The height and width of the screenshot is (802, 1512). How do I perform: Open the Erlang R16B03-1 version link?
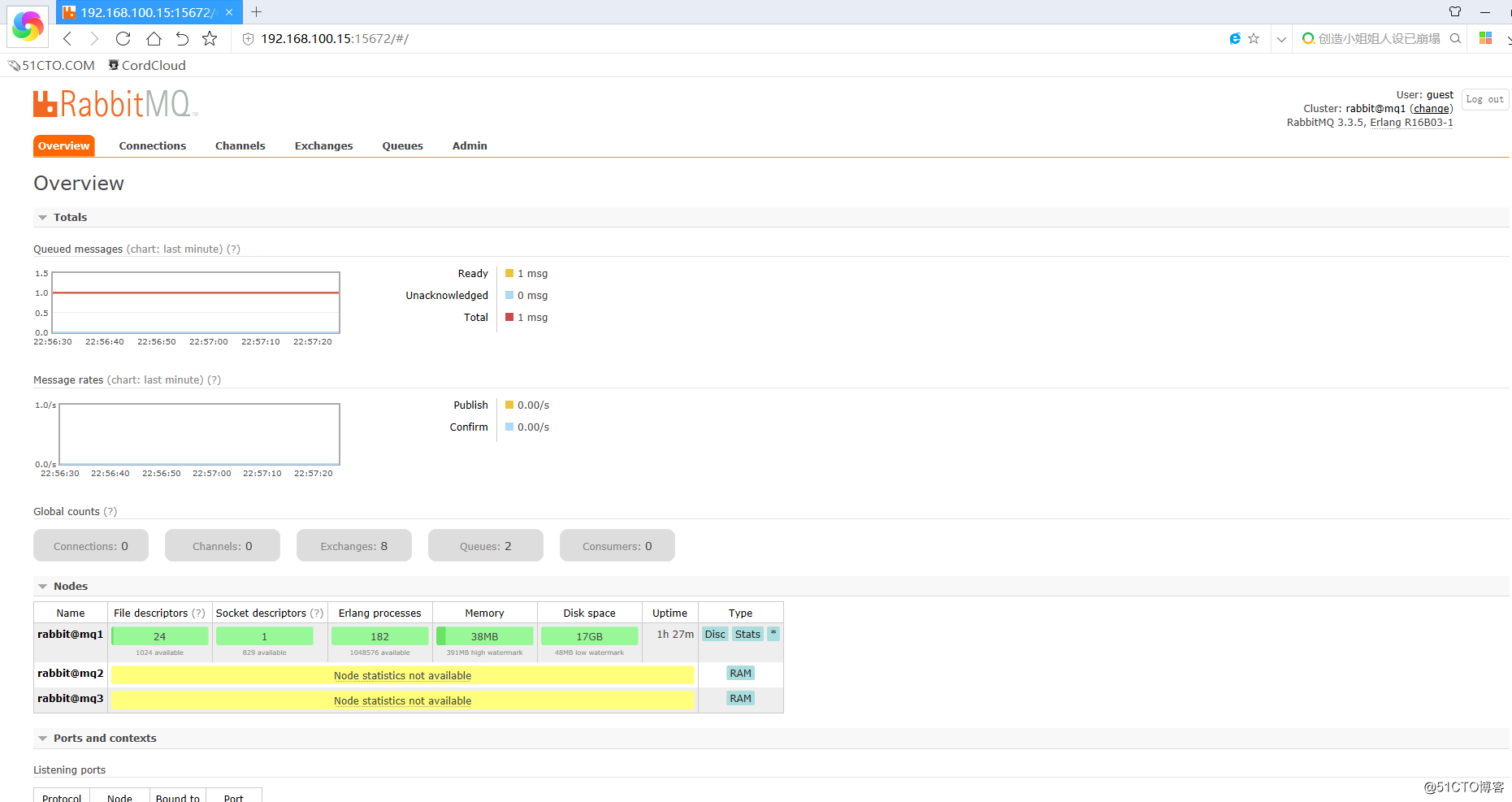pos(1412,122)
